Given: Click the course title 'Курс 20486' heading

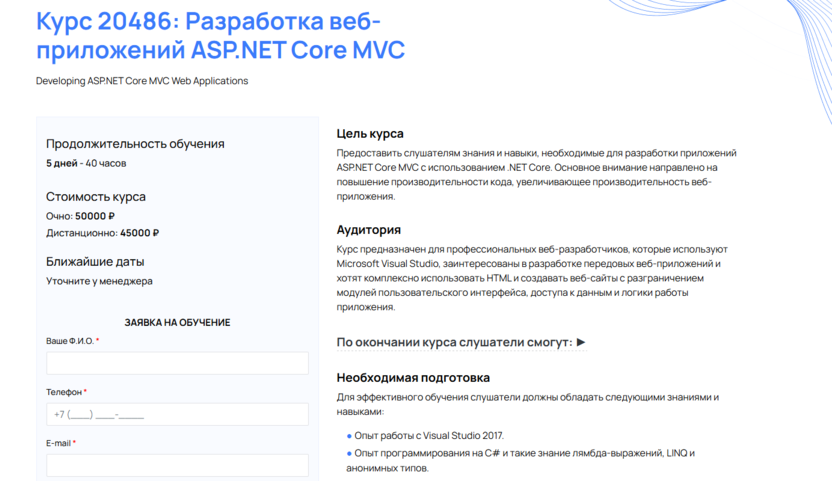Looking at the screenshot, I should [220, 36].
